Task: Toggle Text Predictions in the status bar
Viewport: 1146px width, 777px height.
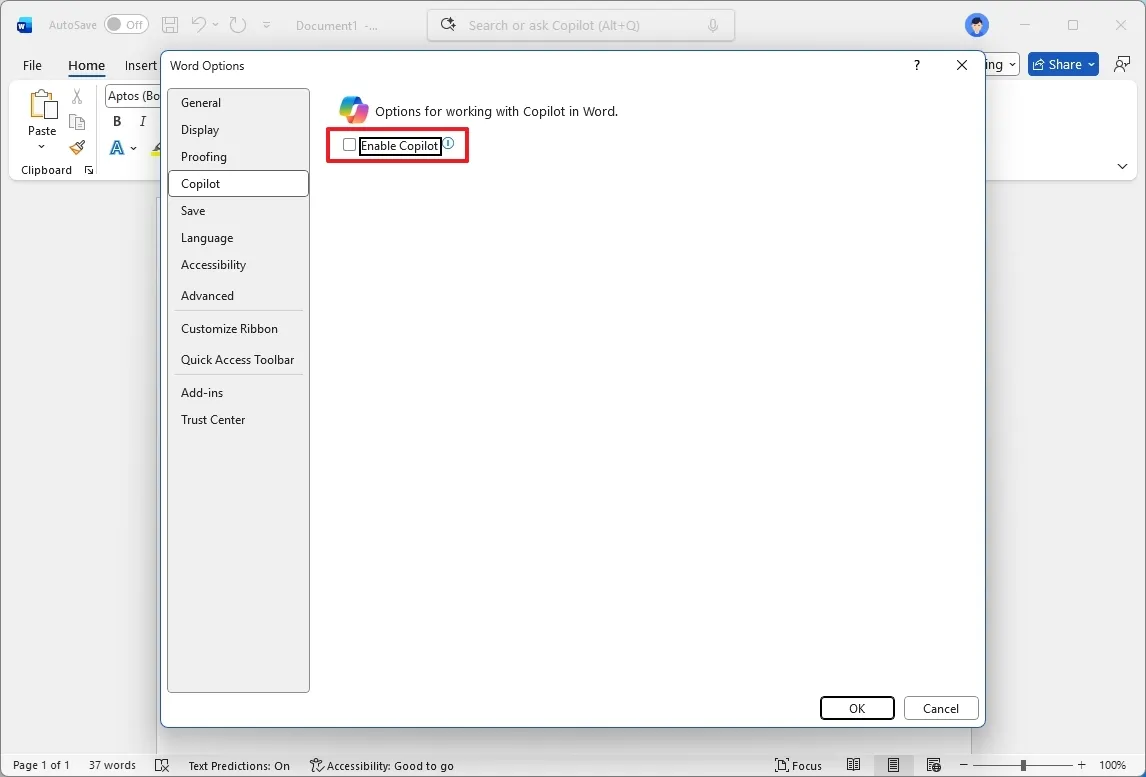Action: click(239, 765)
